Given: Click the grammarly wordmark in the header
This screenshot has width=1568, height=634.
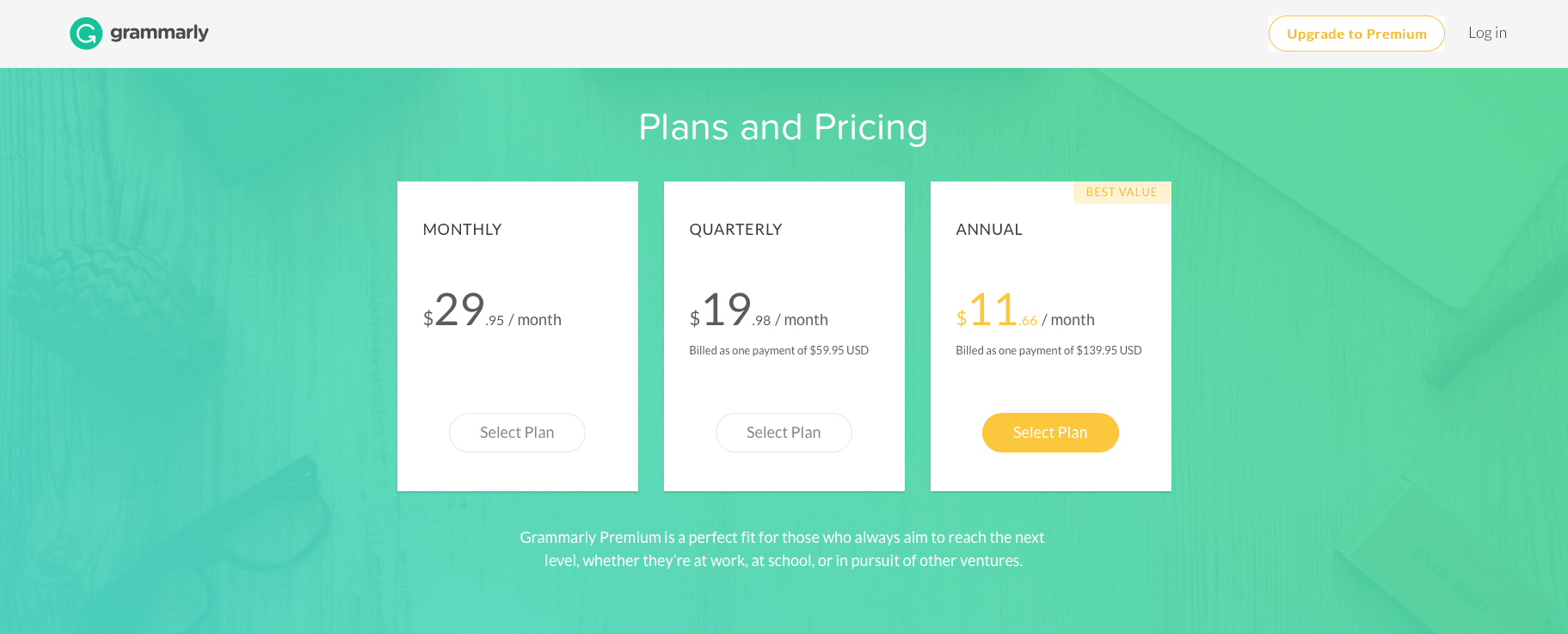Looking at the screenshot, I should (159, 33).
